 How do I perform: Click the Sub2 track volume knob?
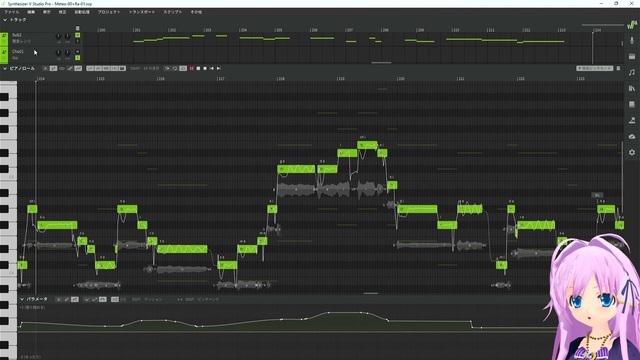coord(58,36)
